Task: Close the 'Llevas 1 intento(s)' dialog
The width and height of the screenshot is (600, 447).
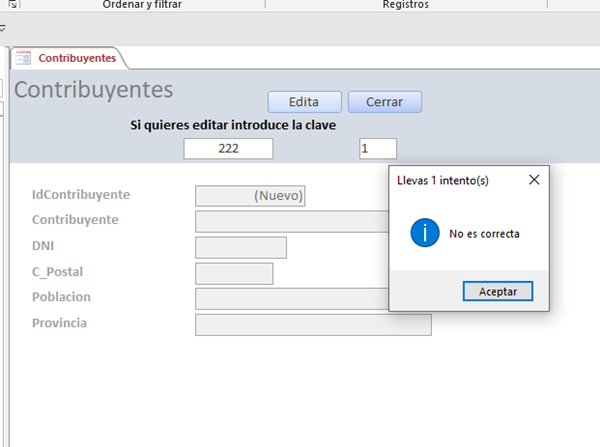Action: [534, 179]
